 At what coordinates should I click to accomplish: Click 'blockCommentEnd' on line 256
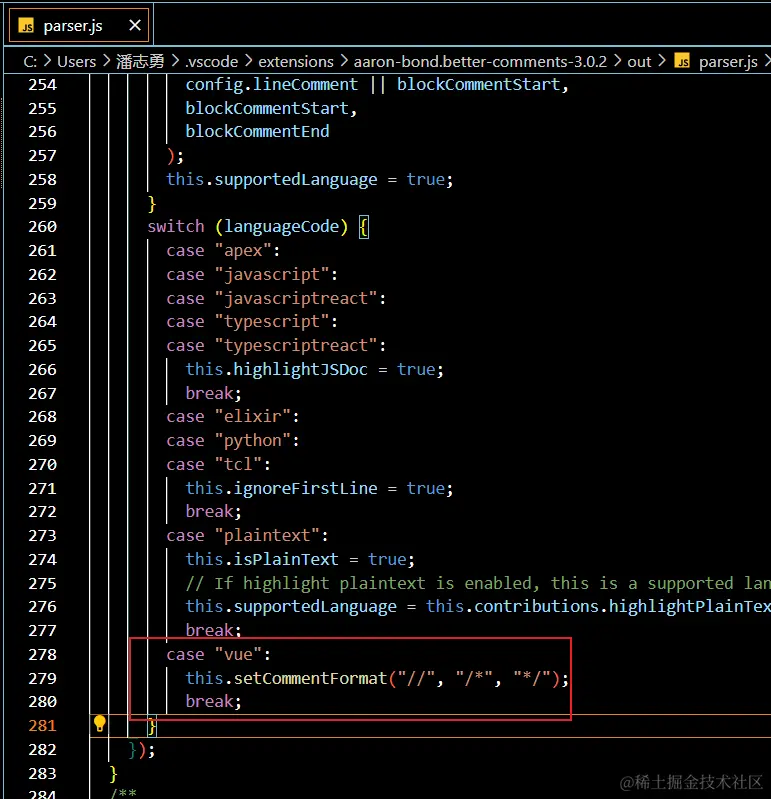pos(257,131)
